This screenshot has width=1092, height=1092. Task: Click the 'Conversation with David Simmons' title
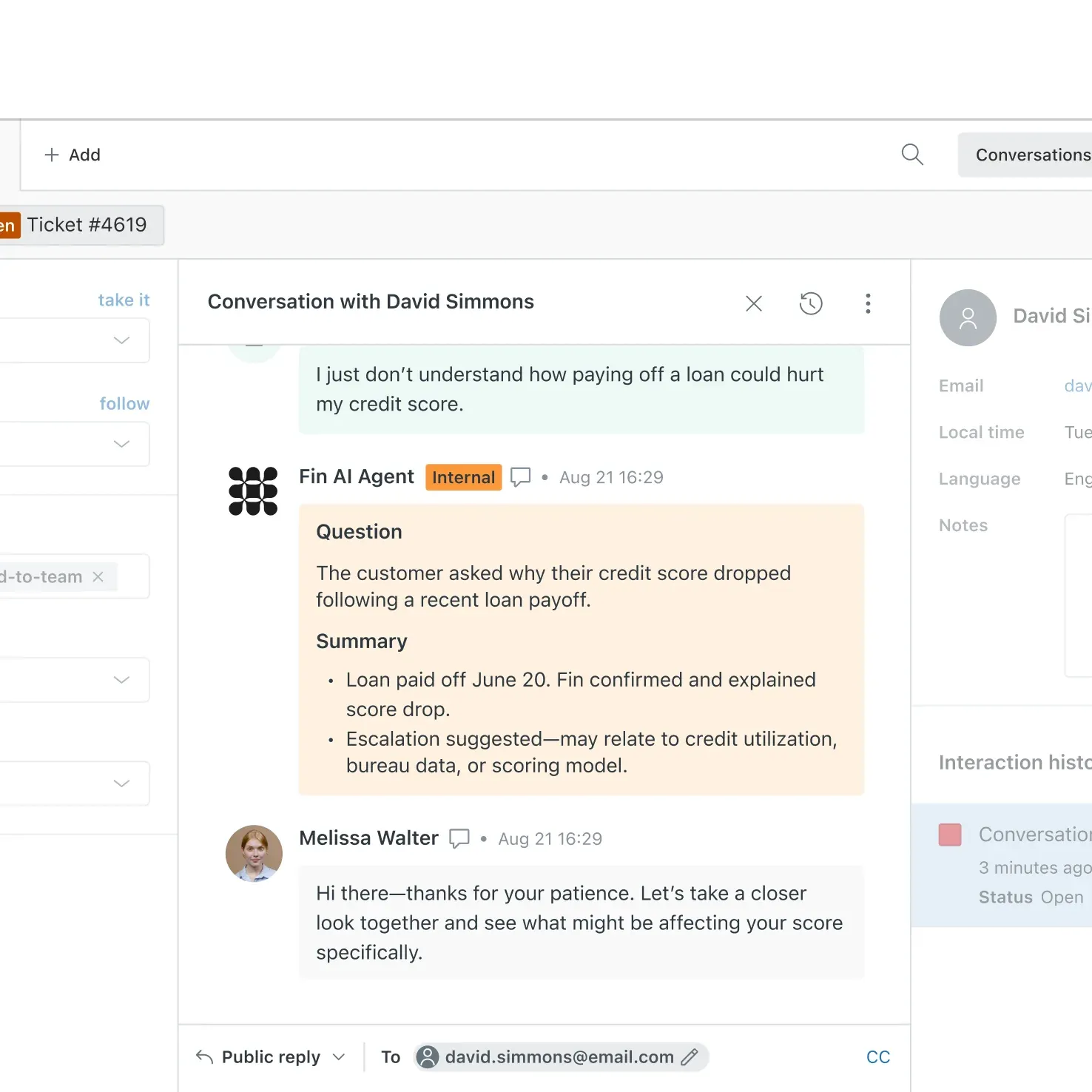click(371, 302)
